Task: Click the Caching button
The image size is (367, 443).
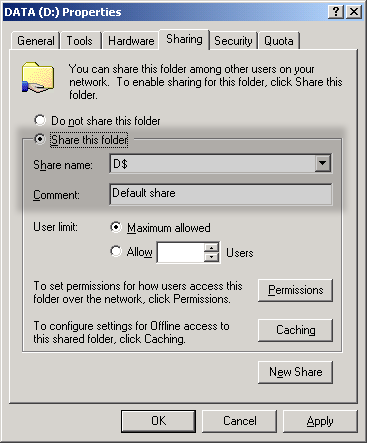Action: coord(295,330)
